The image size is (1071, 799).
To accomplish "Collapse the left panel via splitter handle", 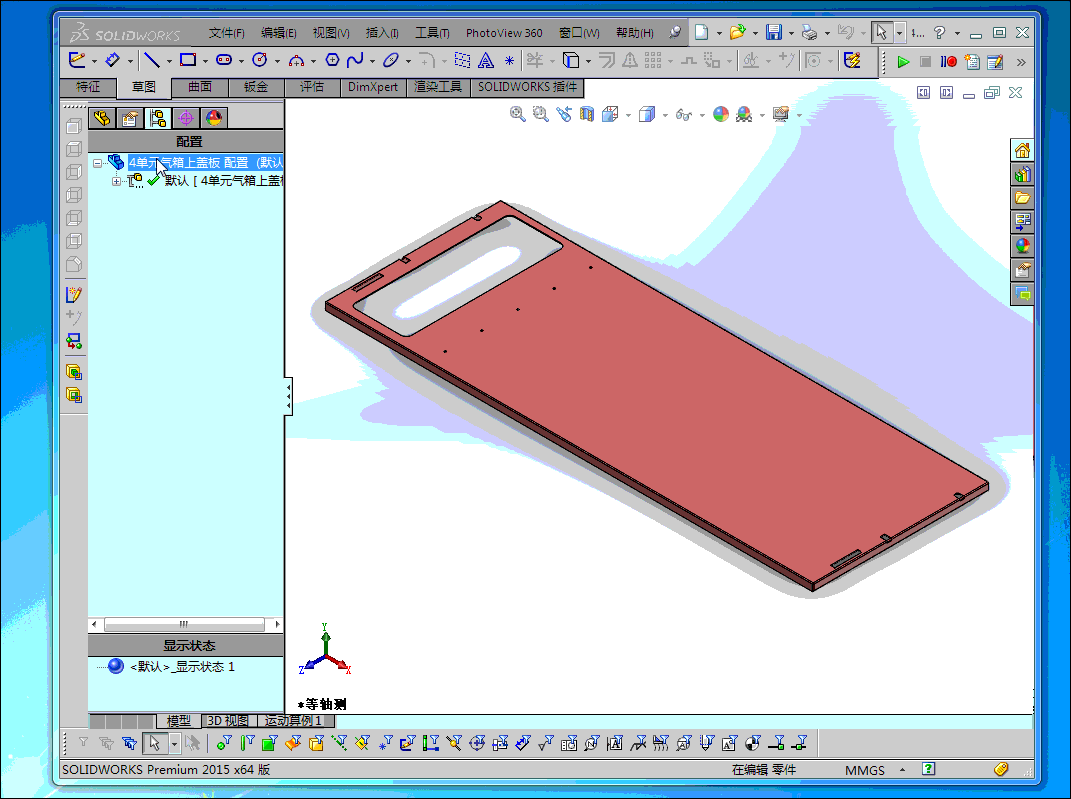I will click(288, 396).
